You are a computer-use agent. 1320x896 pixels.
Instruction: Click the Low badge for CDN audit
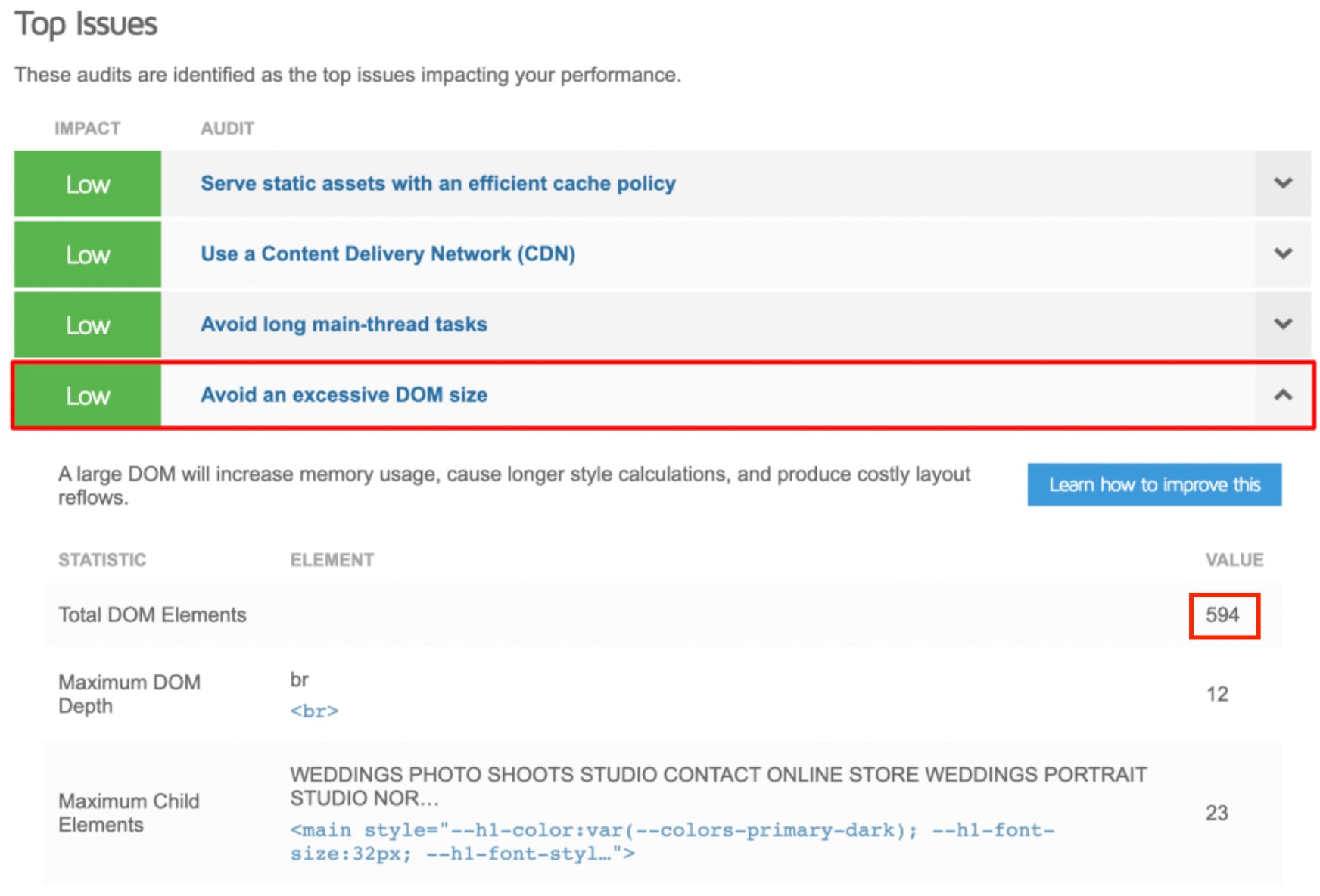point(86,254)
